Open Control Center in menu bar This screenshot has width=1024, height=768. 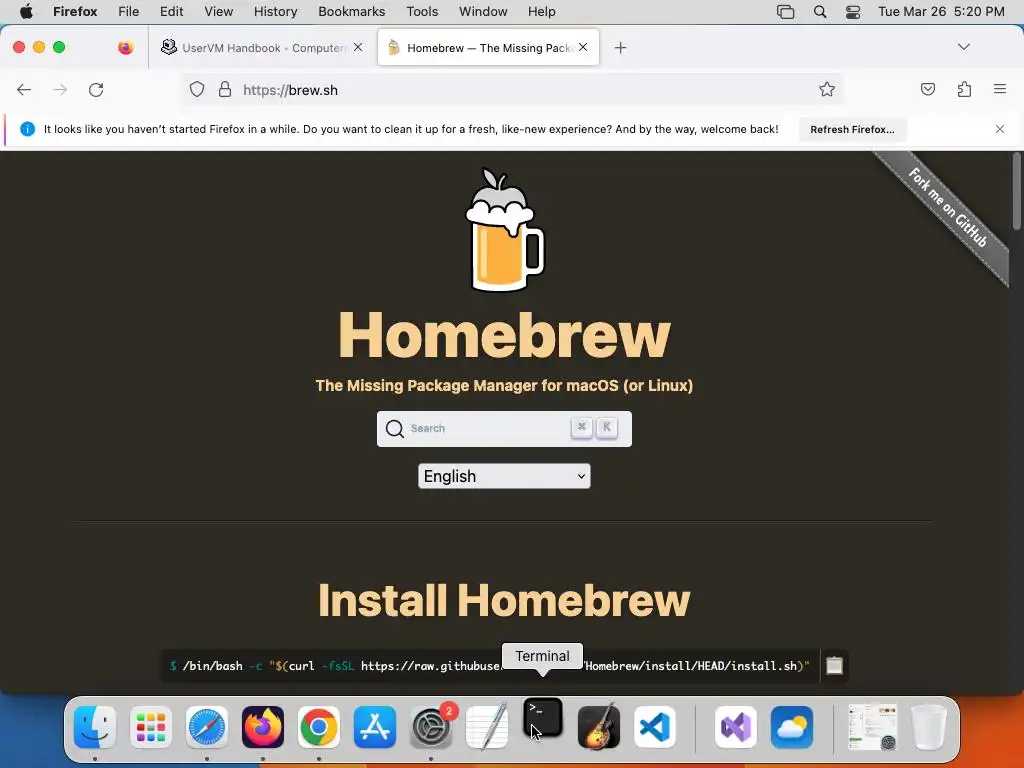click(x=853, y=12)
